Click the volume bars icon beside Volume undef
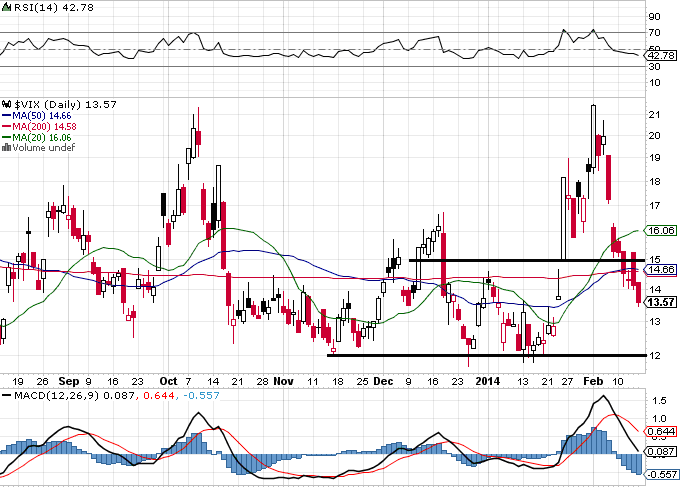690x487 pixels. point(7,148)
